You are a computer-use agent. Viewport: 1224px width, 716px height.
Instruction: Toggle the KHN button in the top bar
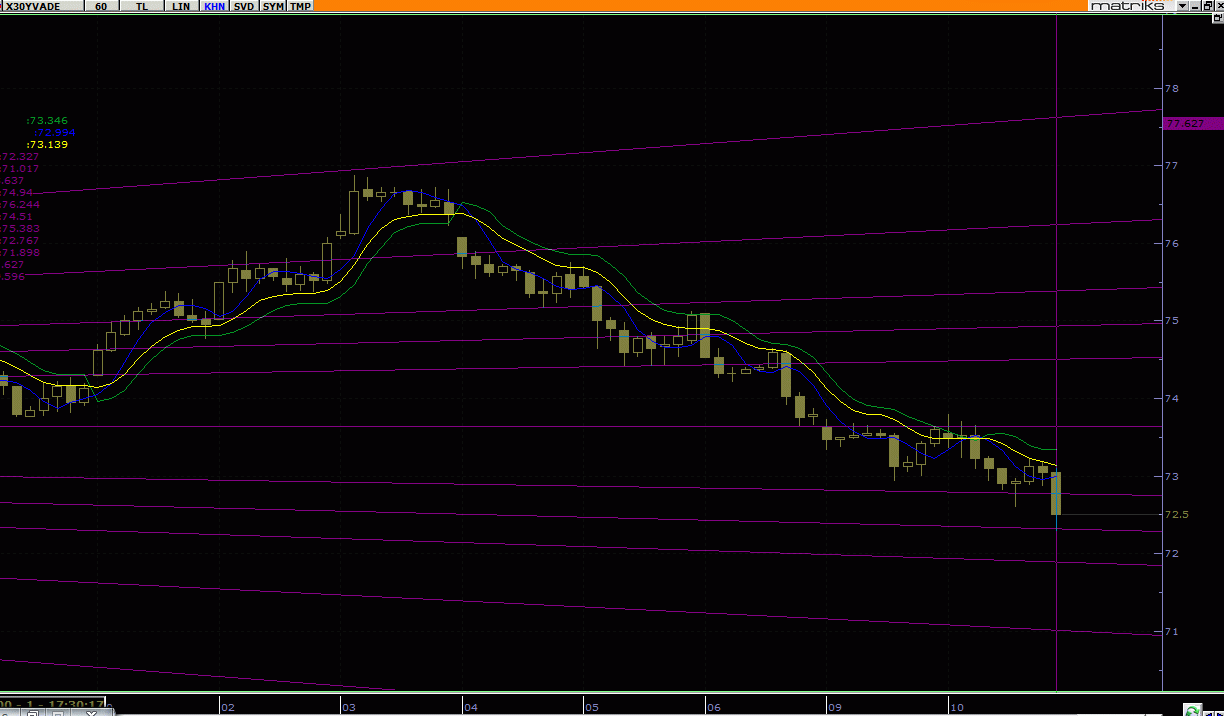tap(213, 6)
